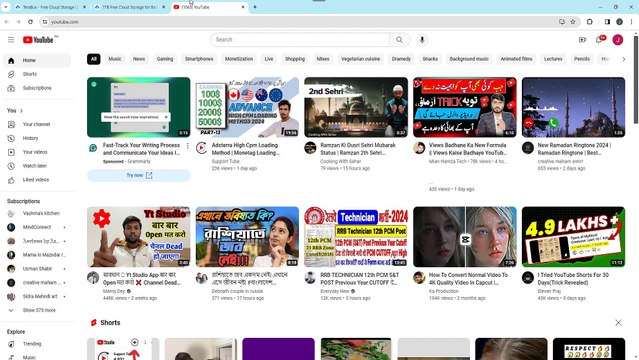Viewport: 639px width, 360px height.
Task: Bookmark this page with star
Action: 573,22
